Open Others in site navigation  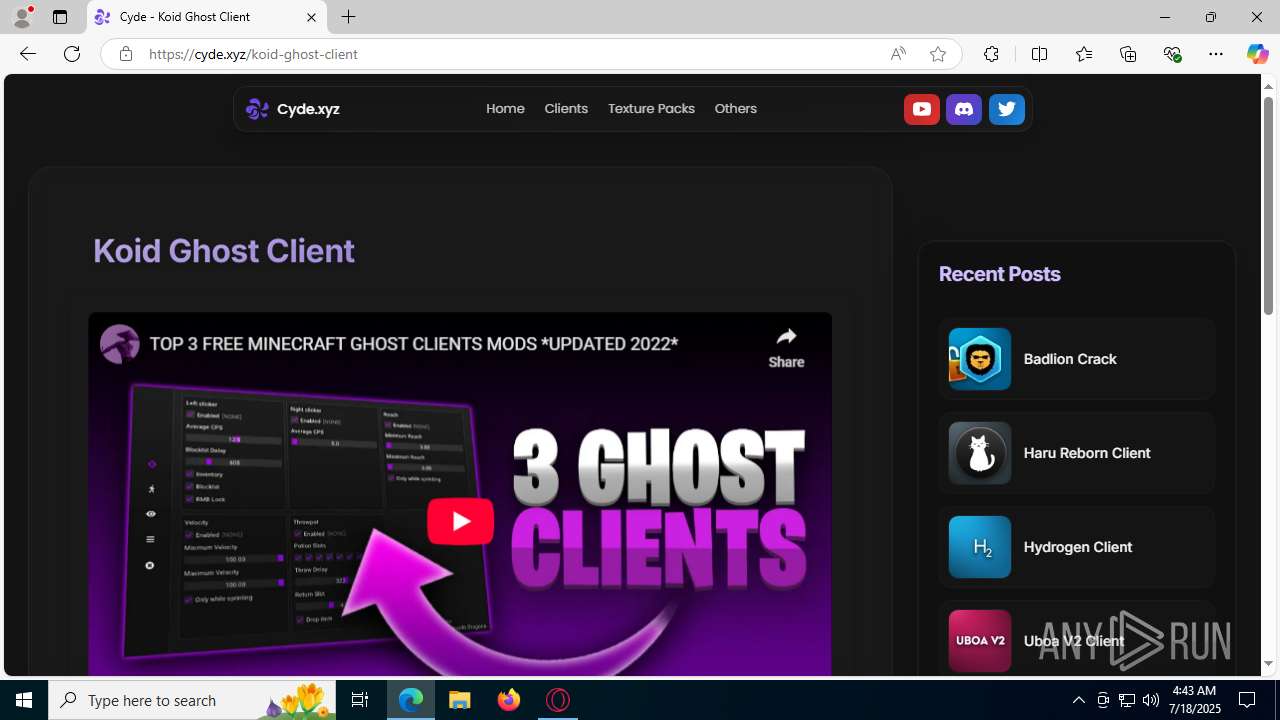[735, 109]
